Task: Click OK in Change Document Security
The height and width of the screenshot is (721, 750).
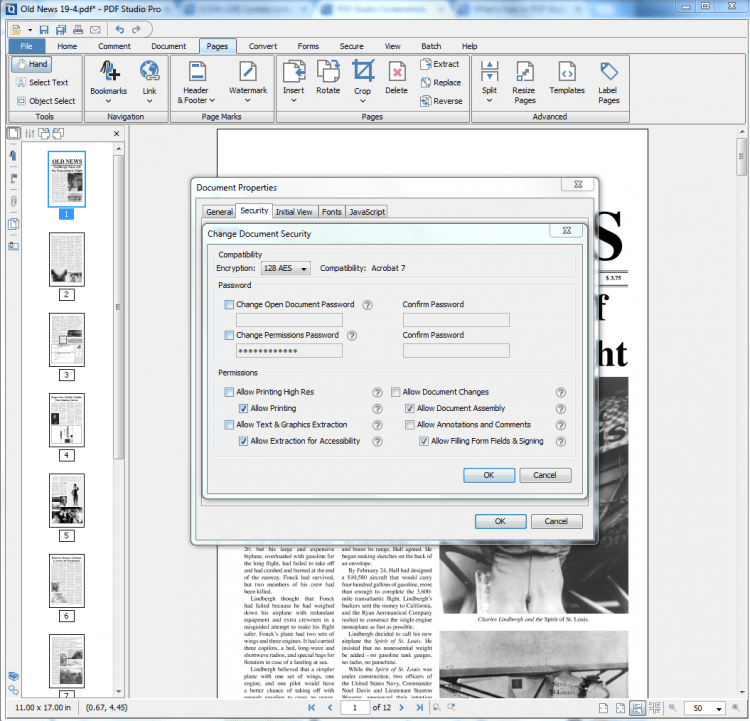Action: point(489,475)
